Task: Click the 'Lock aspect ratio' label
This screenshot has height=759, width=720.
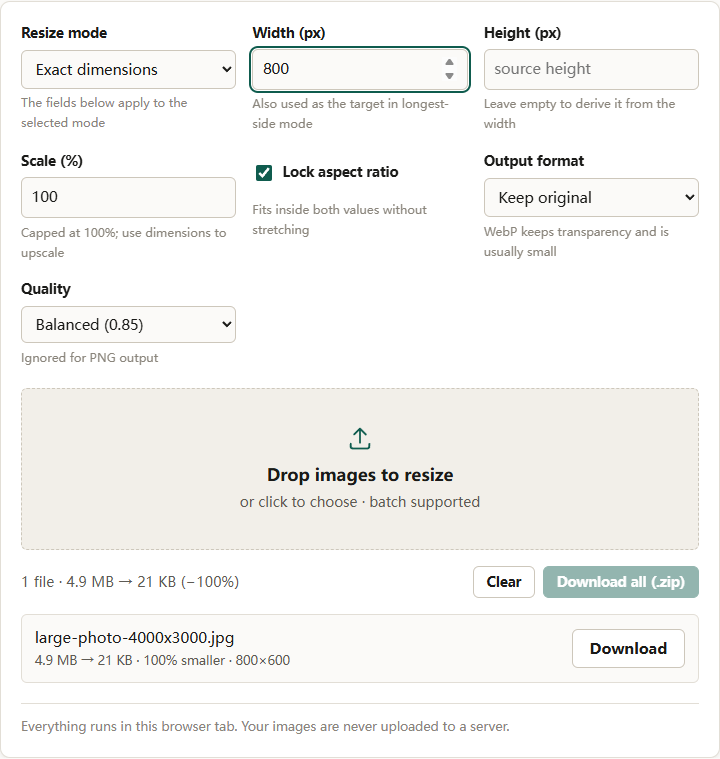Action: [x=340, y=172]
